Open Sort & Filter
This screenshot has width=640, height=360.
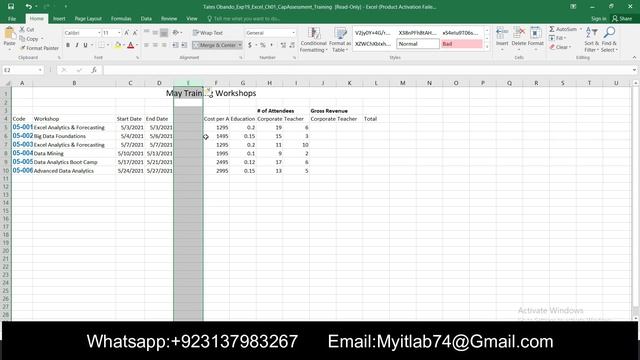click(x=591, y=40)
